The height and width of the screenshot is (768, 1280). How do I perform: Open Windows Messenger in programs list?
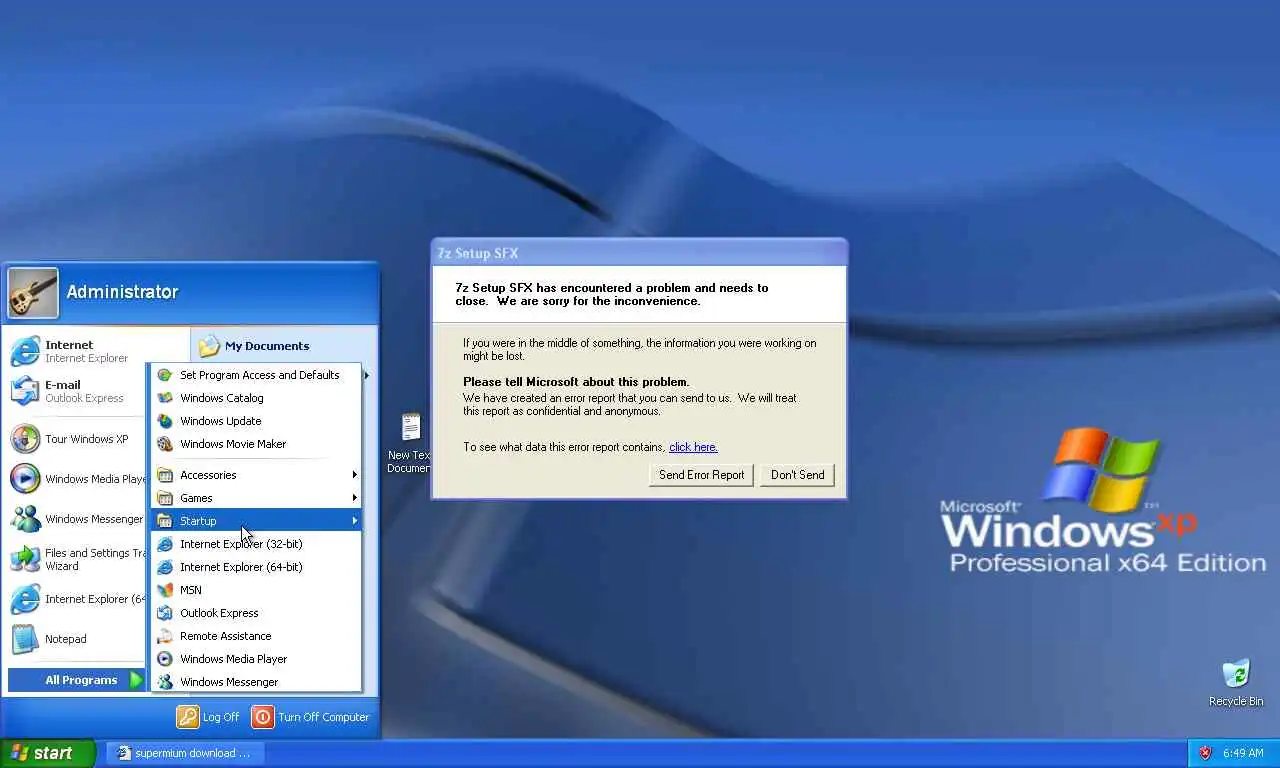coord(256,682)
